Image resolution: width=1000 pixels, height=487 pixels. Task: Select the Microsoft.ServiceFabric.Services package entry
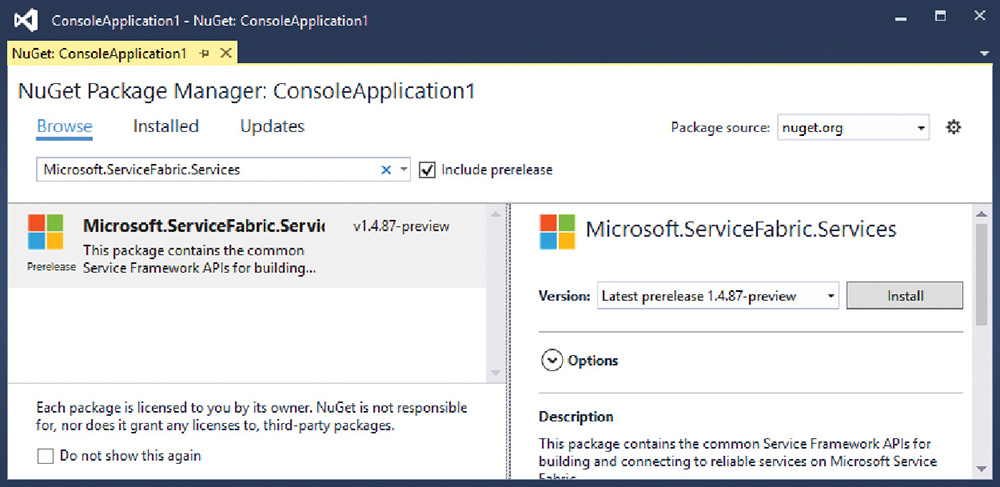pos(247,246)
